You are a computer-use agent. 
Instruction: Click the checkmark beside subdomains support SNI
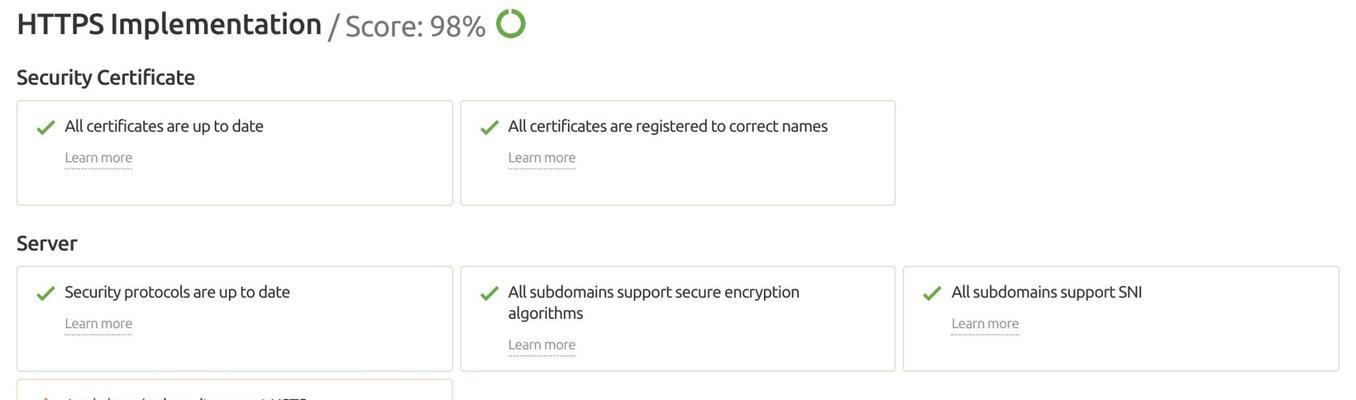[932, 294]
